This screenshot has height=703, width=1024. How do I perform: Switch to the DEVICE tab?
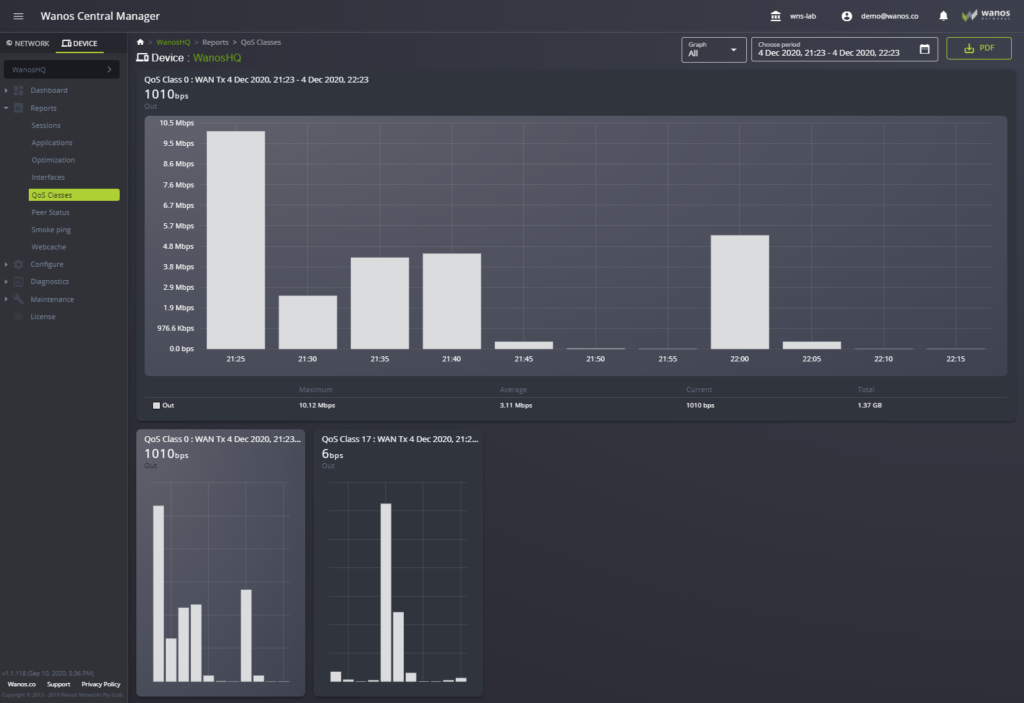pos(80,42)
